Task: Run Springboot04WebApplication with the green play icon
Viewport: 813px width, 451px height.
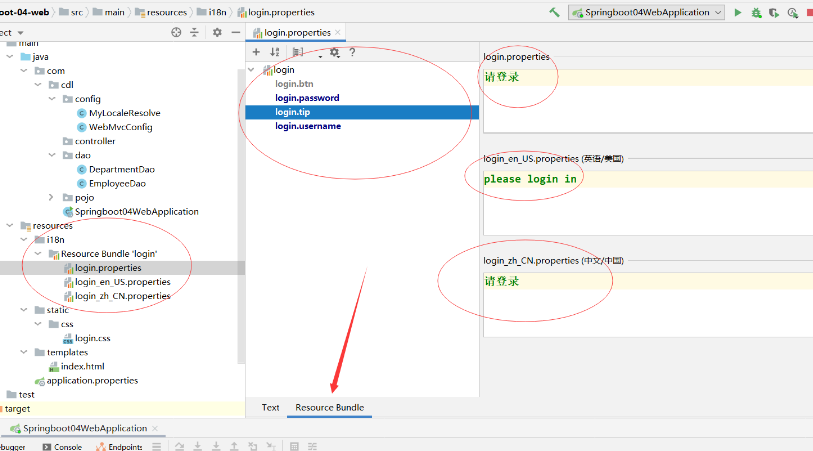Action: point(737,12)
